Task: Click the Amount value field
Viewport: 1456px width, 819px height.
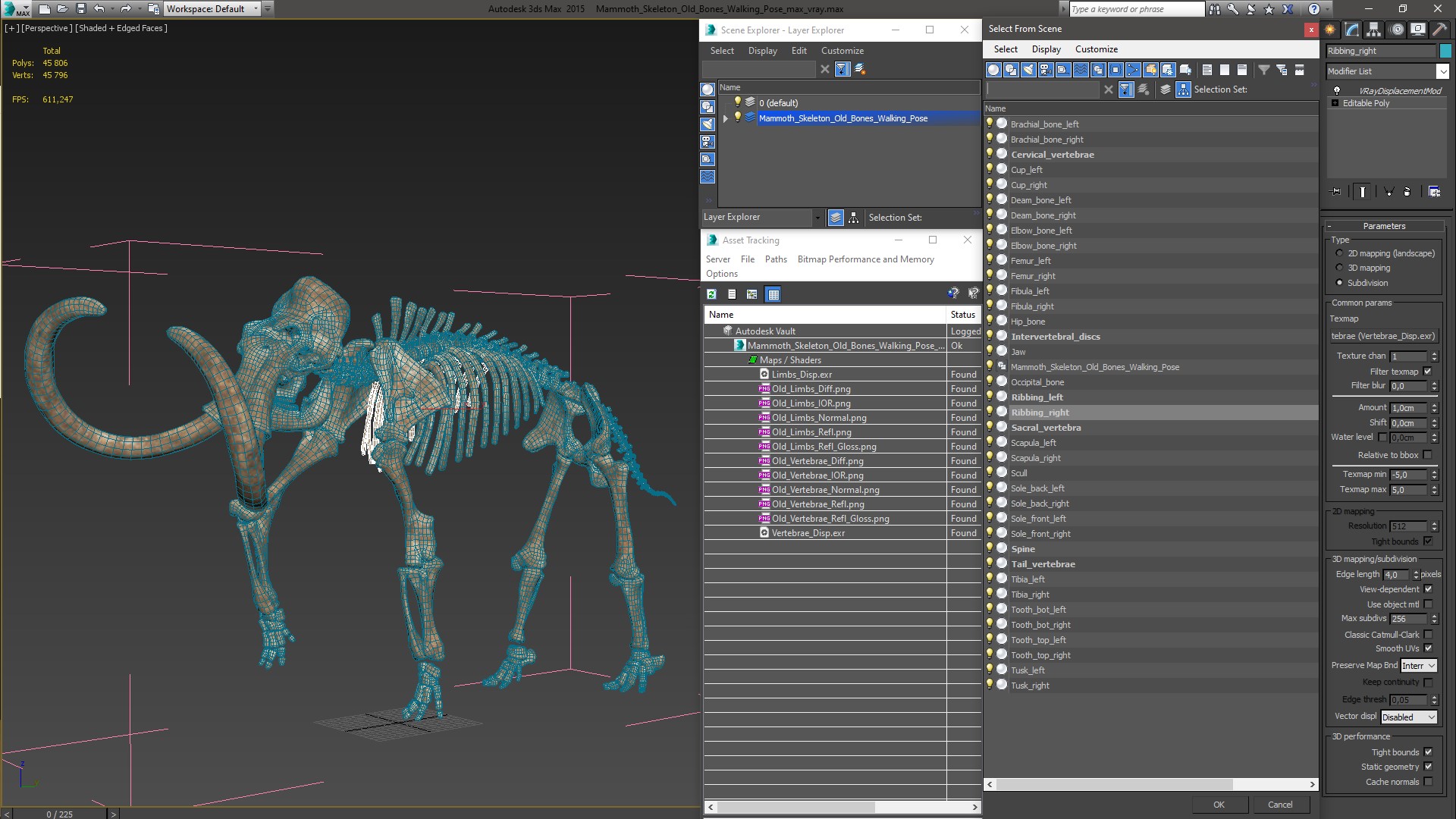Action: pos(1409,408)
